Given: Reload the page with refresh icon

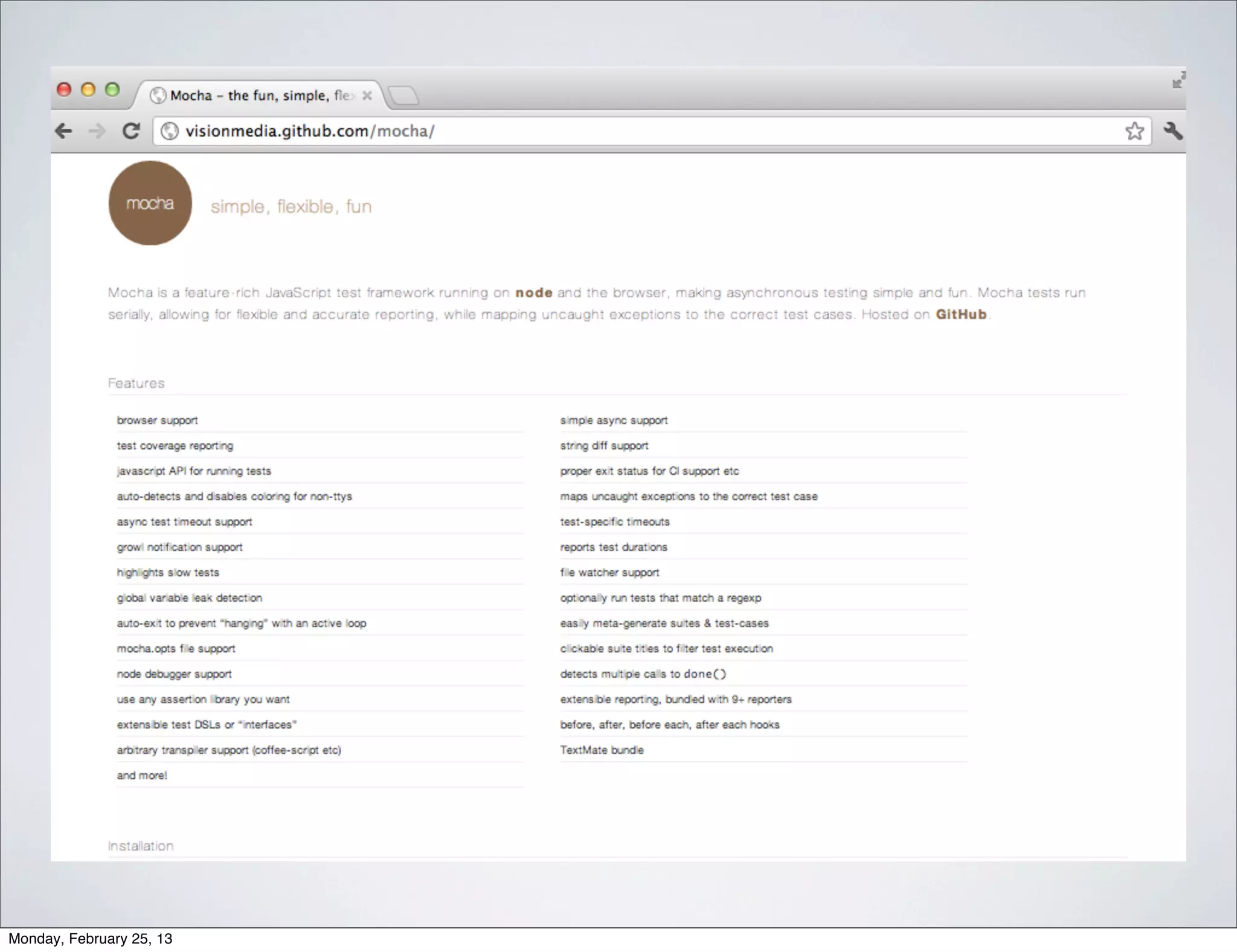Looking at the screenshot, I should coord(131,131).
